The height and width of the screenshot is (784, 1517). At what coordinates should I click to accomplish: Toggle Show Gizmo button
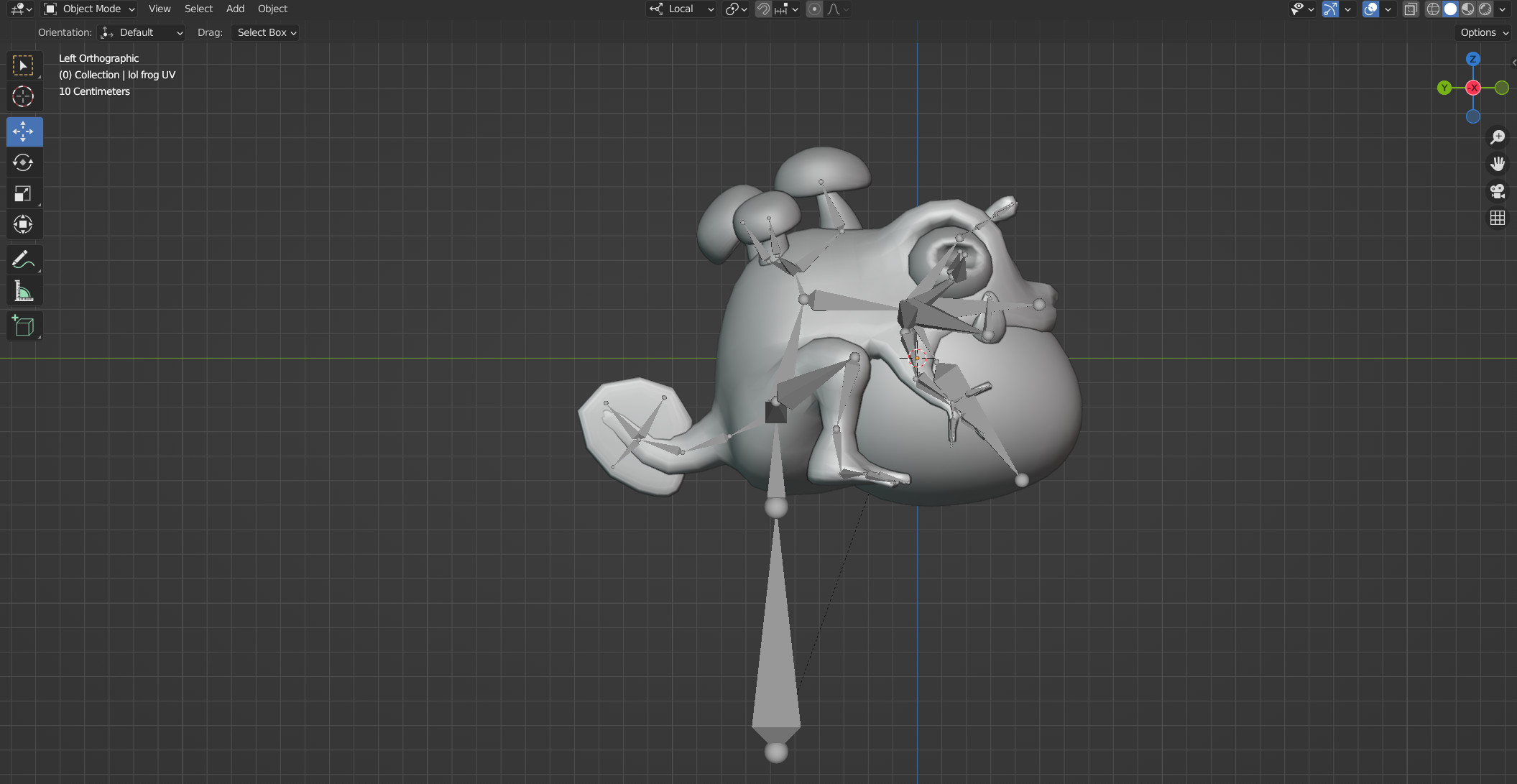click(1330, 9)
